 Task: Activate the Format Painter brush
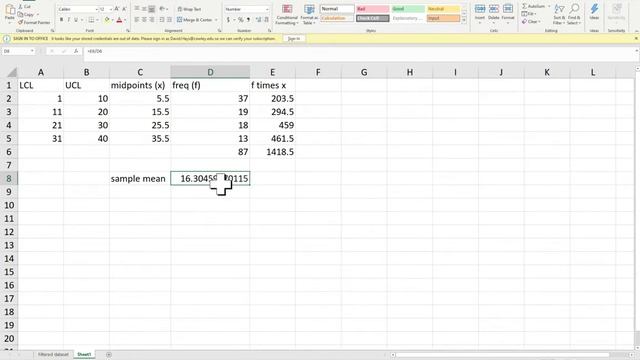(x=34, y=22)
